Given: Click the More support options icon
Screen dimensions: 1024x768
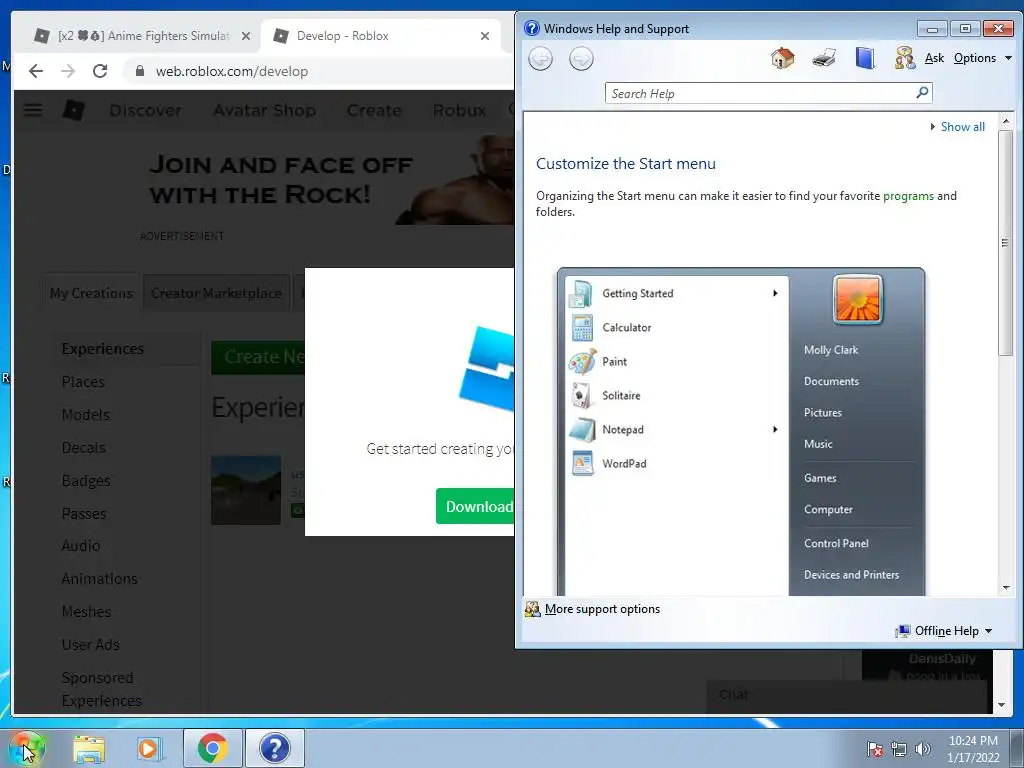Looking at the screenshot, I should coord(532,609).
